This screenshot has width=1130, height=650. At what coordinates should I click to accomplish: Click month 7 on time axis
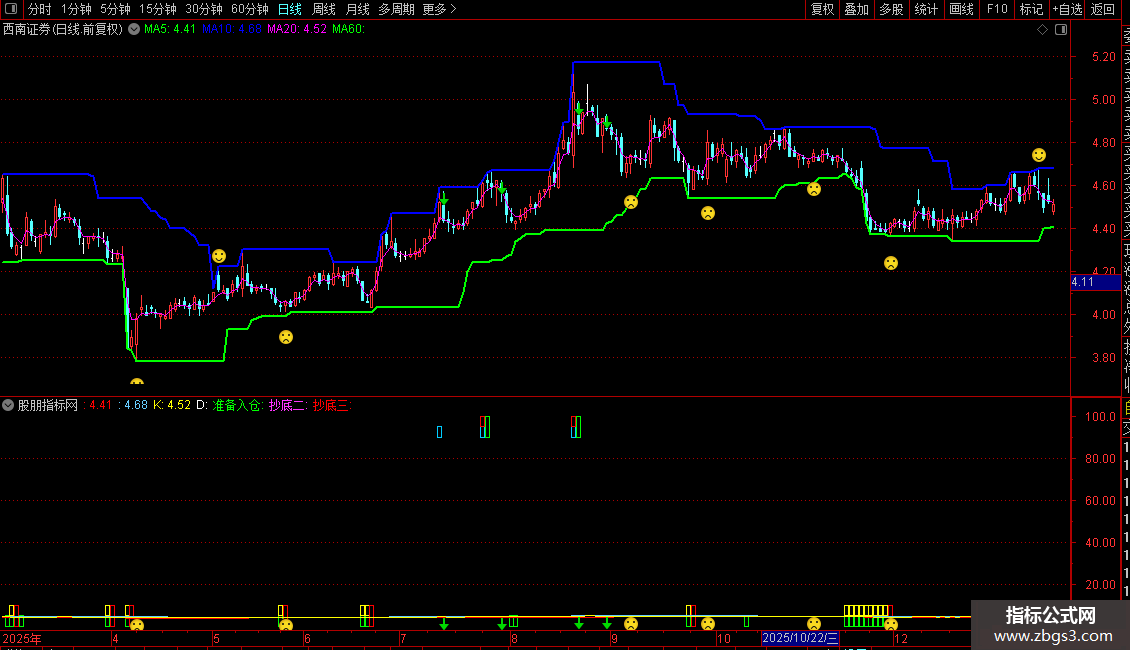click(x=403, y=638)
